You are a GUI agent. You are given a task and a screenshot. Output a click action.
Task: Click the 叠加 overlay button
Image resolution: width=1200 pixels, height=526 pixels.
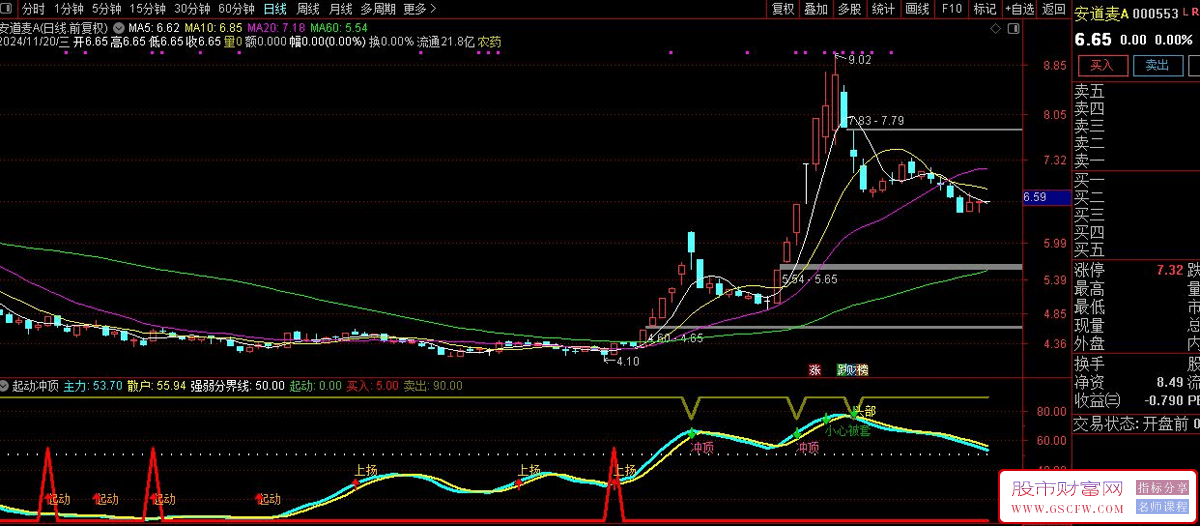[816, 9]
